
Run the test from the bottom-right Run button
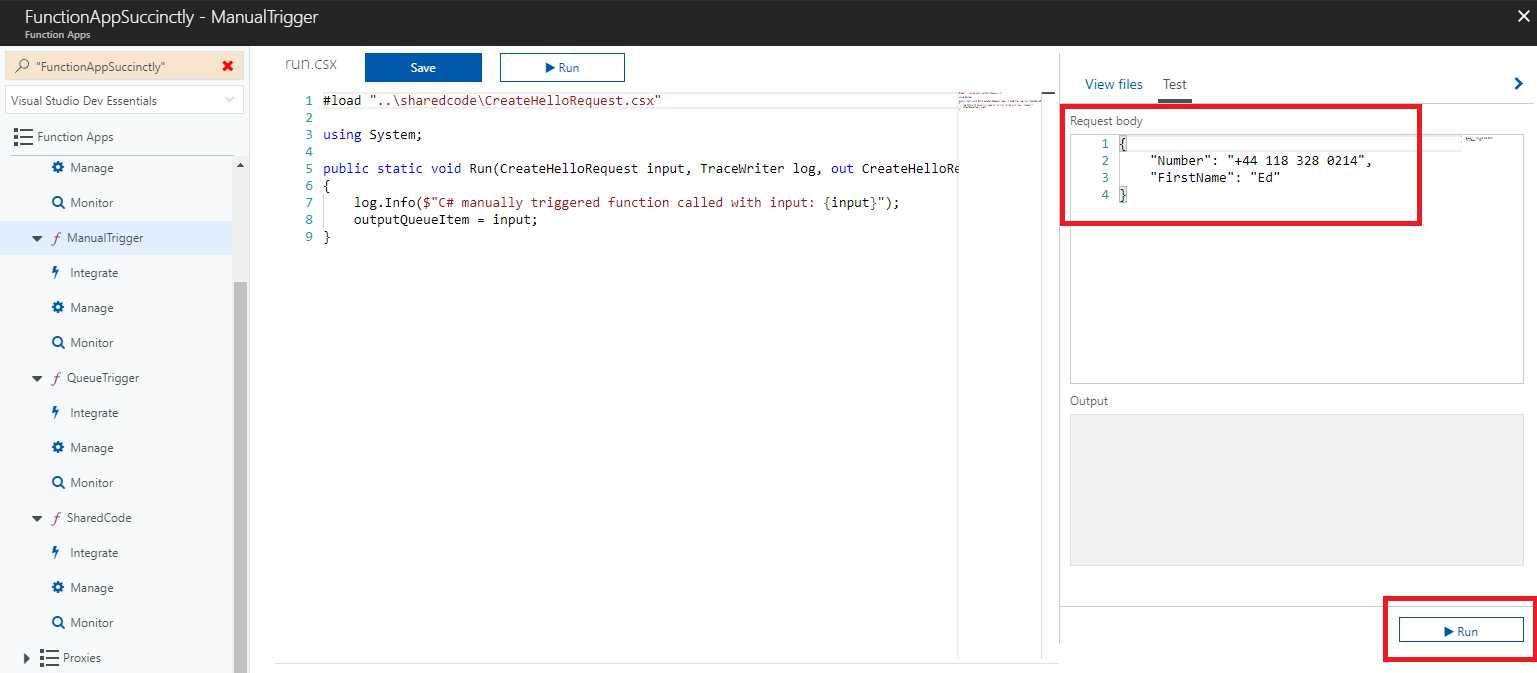click(1460, 630)
